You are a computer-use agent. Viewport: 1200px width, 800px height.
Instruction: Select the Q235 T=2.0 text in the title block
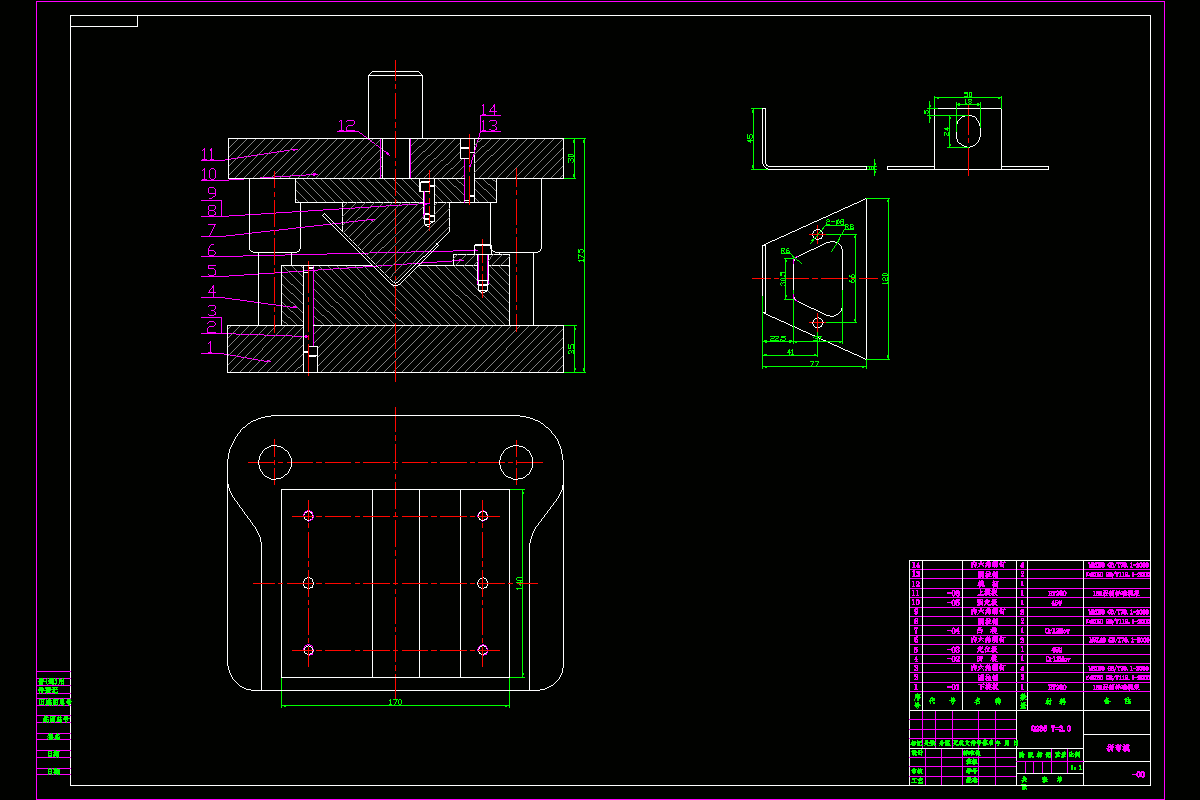click(x=1051, y=728)
